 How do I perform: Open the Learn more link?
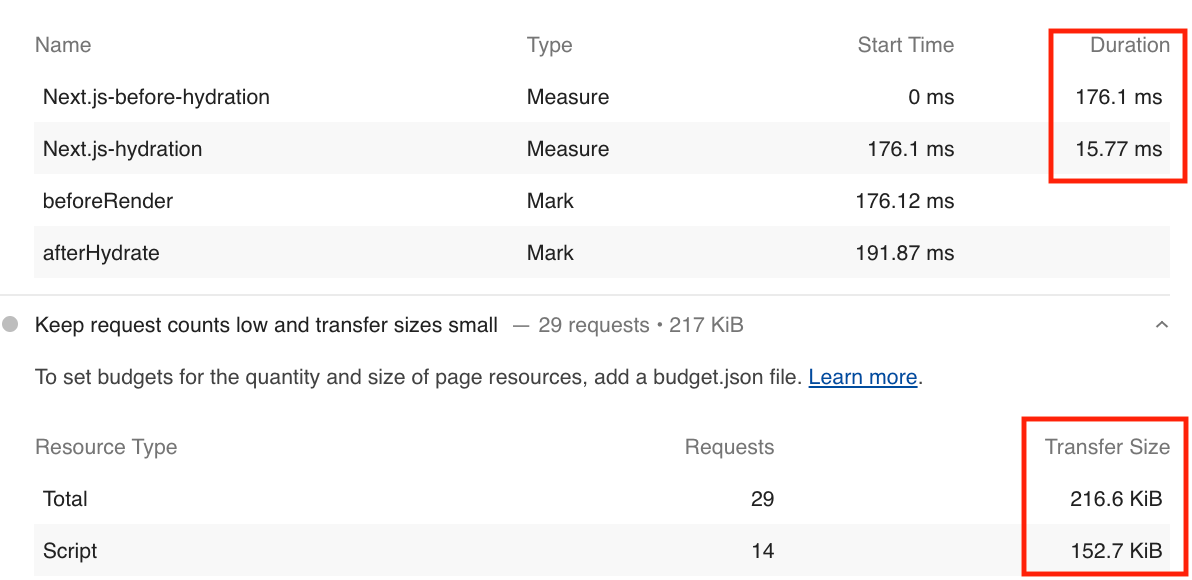pyautogui.click(x=862, y=377)
